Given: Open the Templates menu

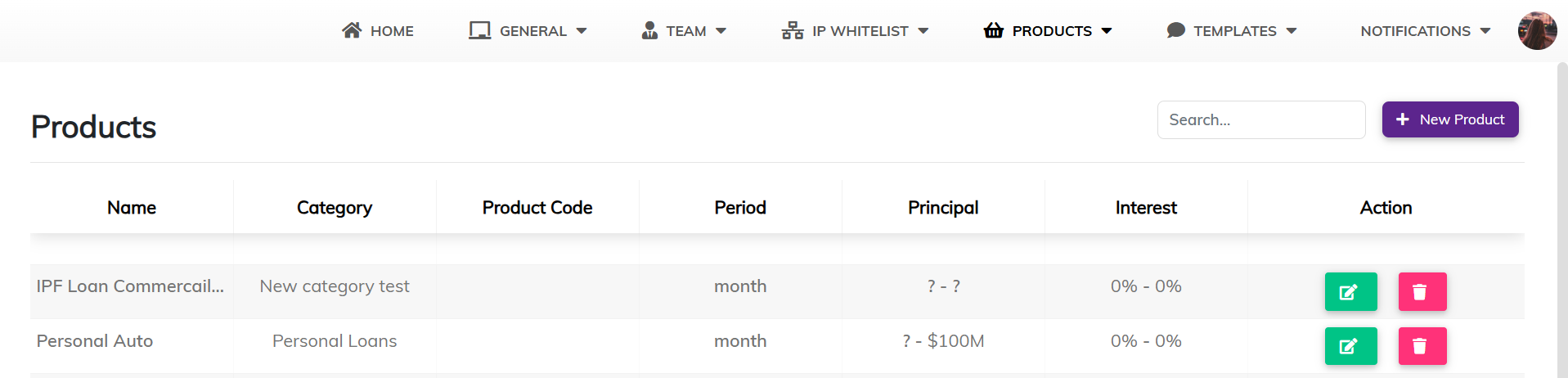Looking at the screenshot, I should pyautogui.click(x=1234, y=31).
